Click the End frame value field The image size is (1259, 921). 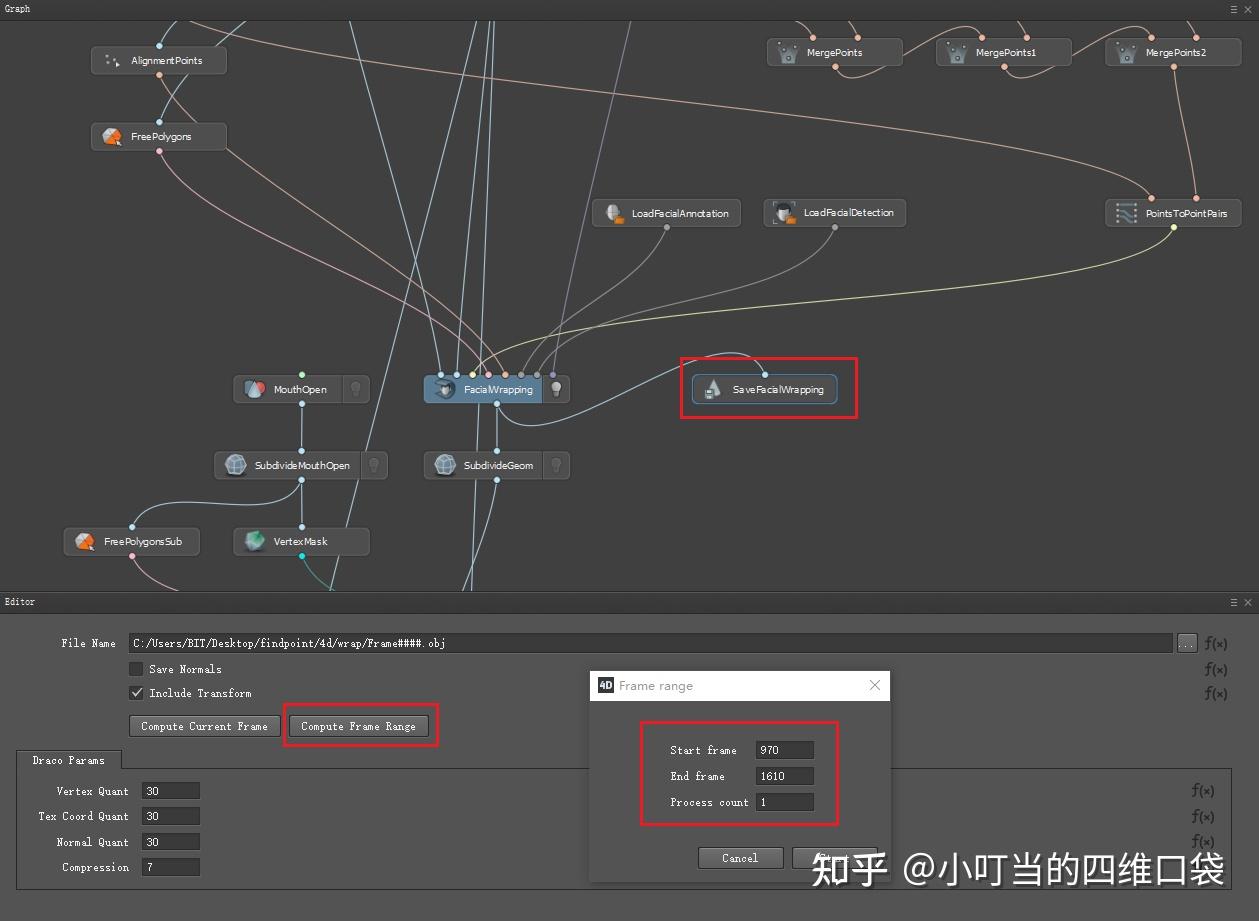click(784, 776)
